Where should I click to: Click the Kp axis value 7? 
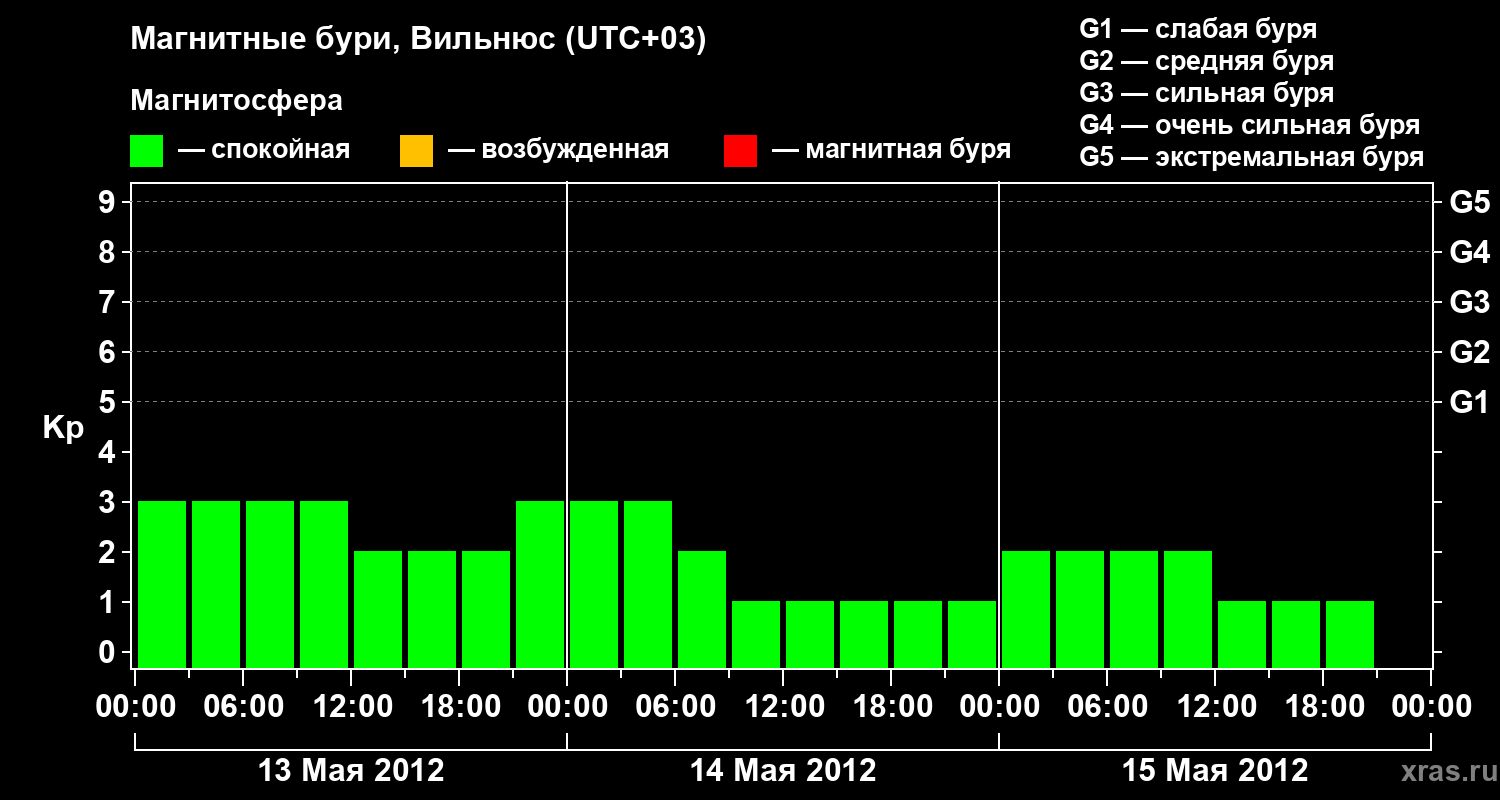pyautogui.click(x=109, y=302)
